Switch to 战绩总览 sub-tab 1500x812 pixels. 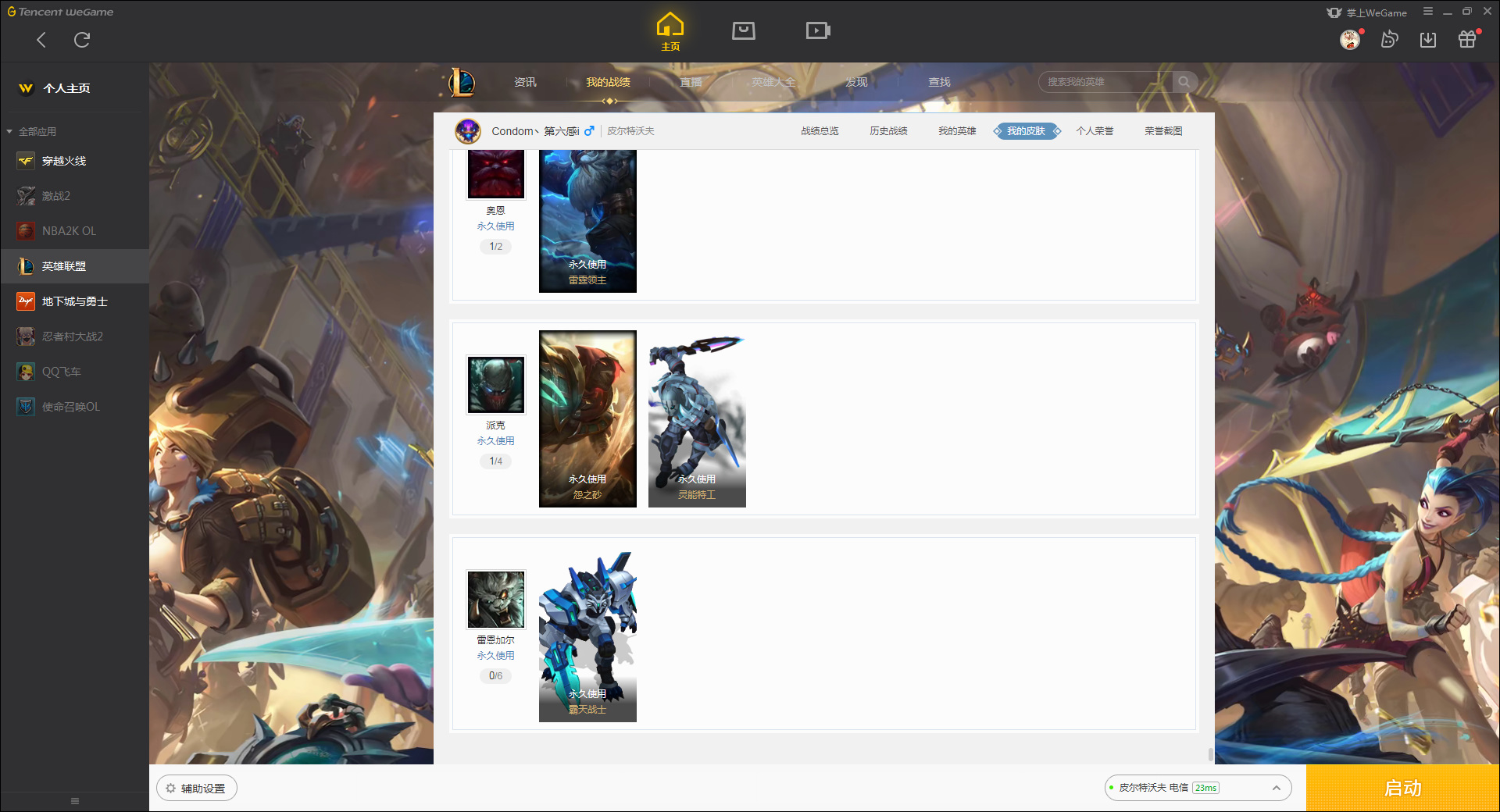click(820, 131)
